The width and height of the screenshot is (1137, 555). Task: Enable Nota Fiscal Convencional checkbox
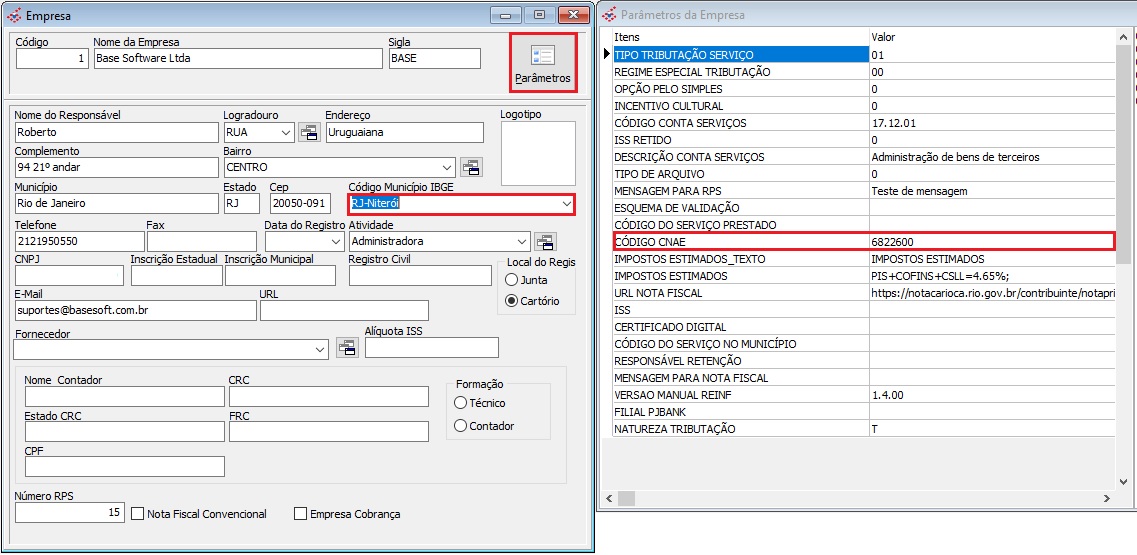coord(139,514)
